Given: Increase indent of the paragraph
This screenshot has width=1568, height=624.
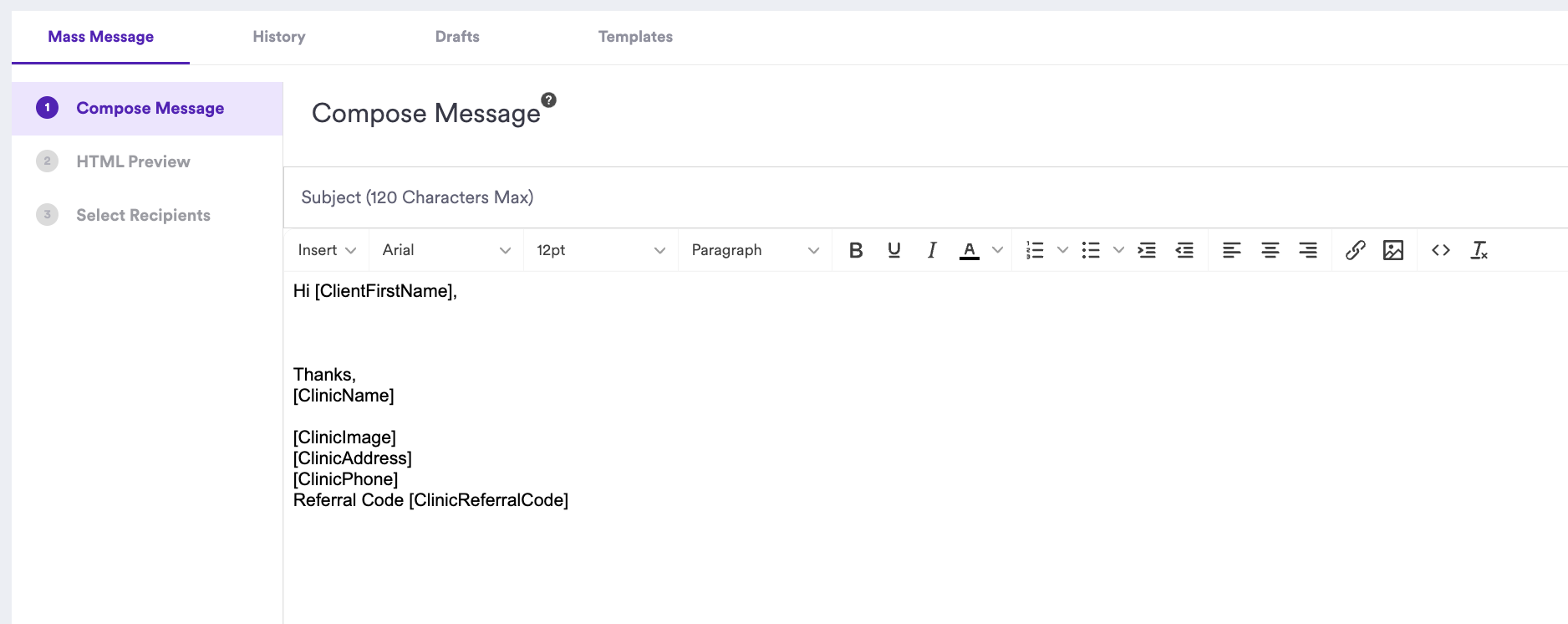Looking at the screenshot, I should tap(1148, 250).
